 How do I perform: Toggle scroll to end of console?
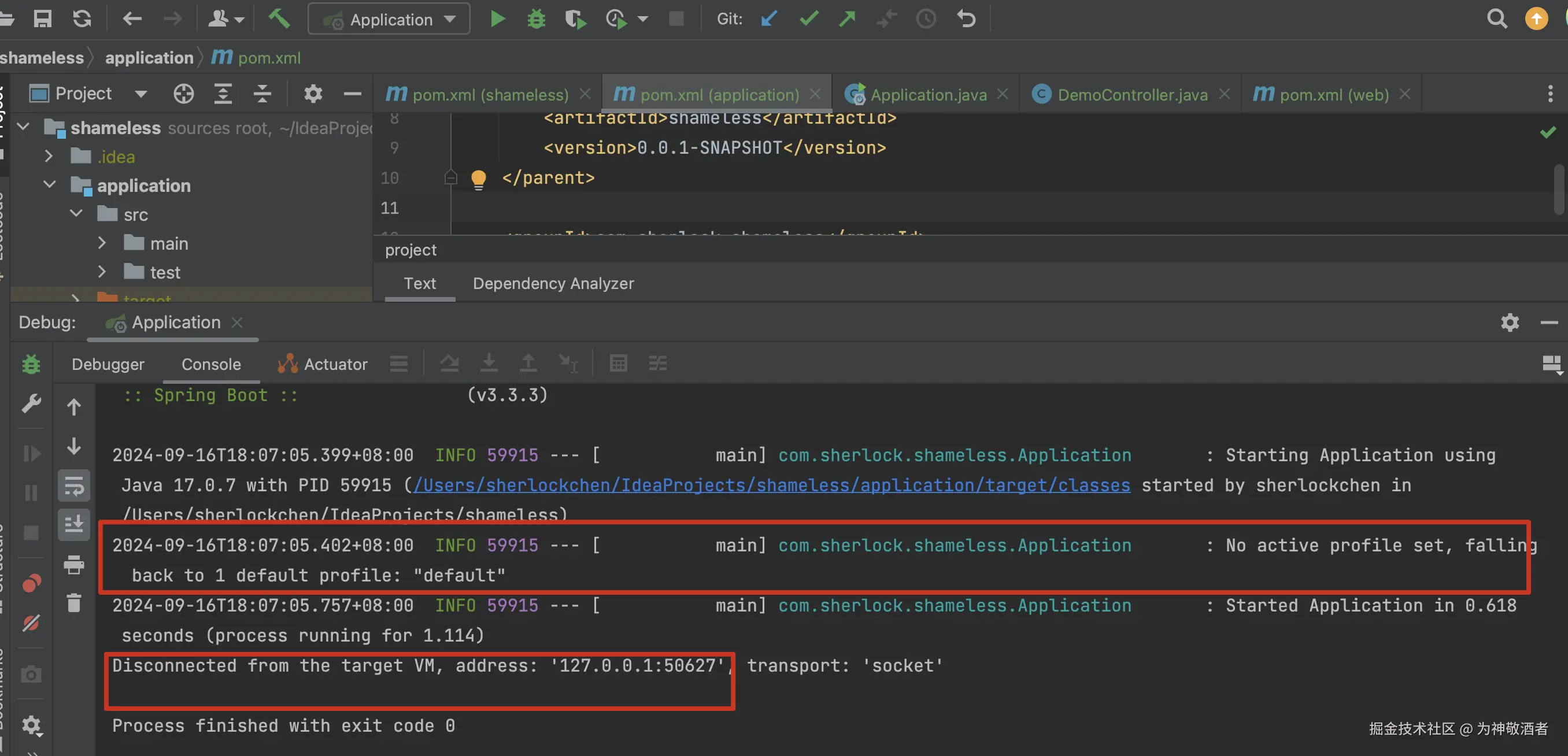73,524
